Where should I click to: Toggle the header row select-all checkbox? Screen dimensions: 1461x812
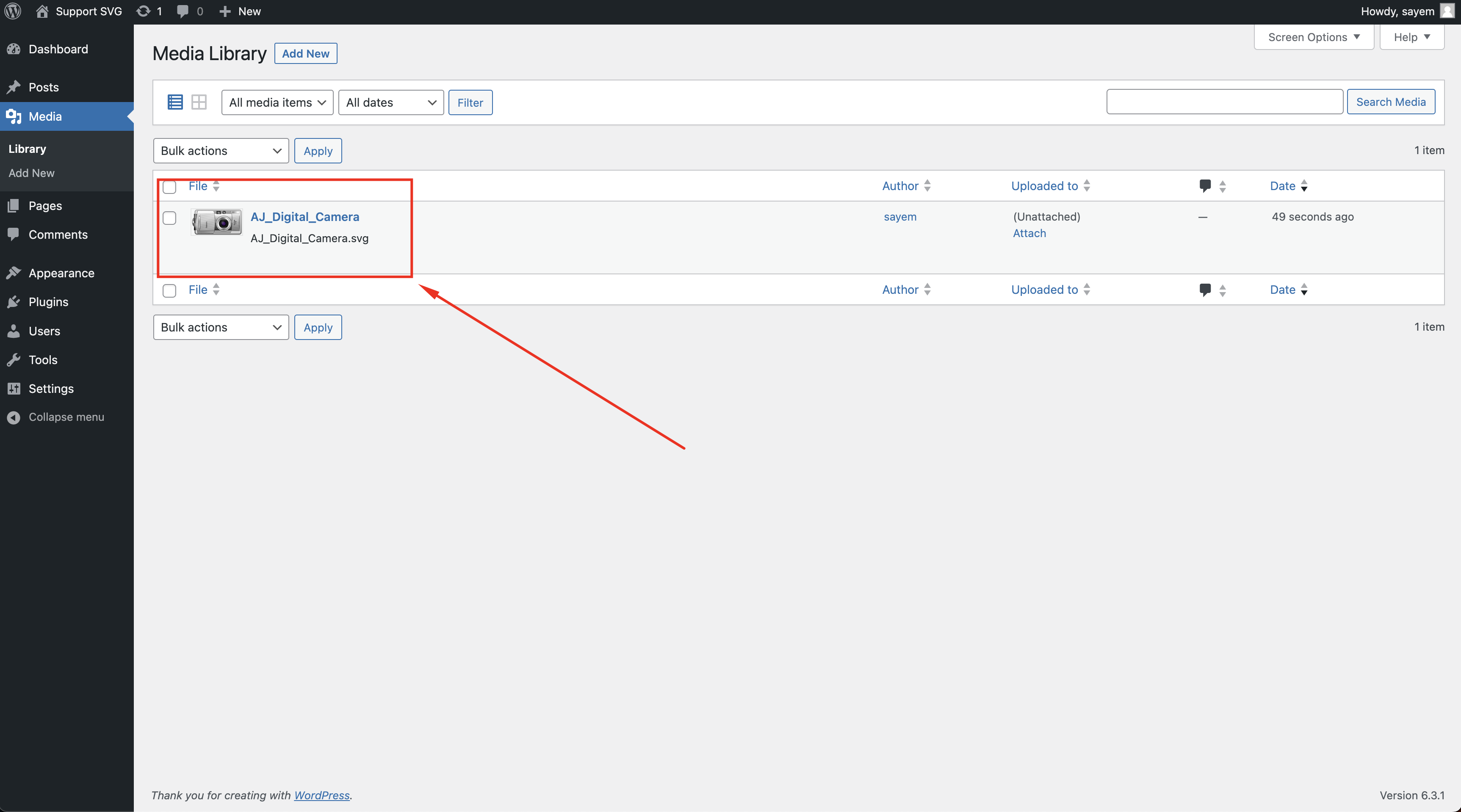click(x=169, y=186)
